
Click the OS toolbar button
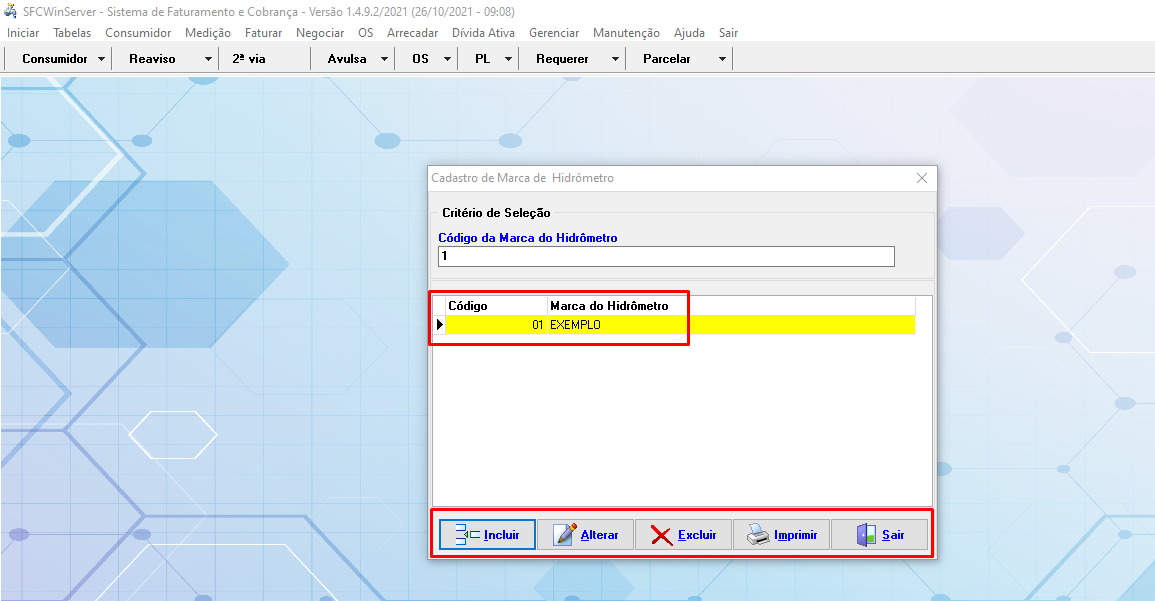[420, 59]
